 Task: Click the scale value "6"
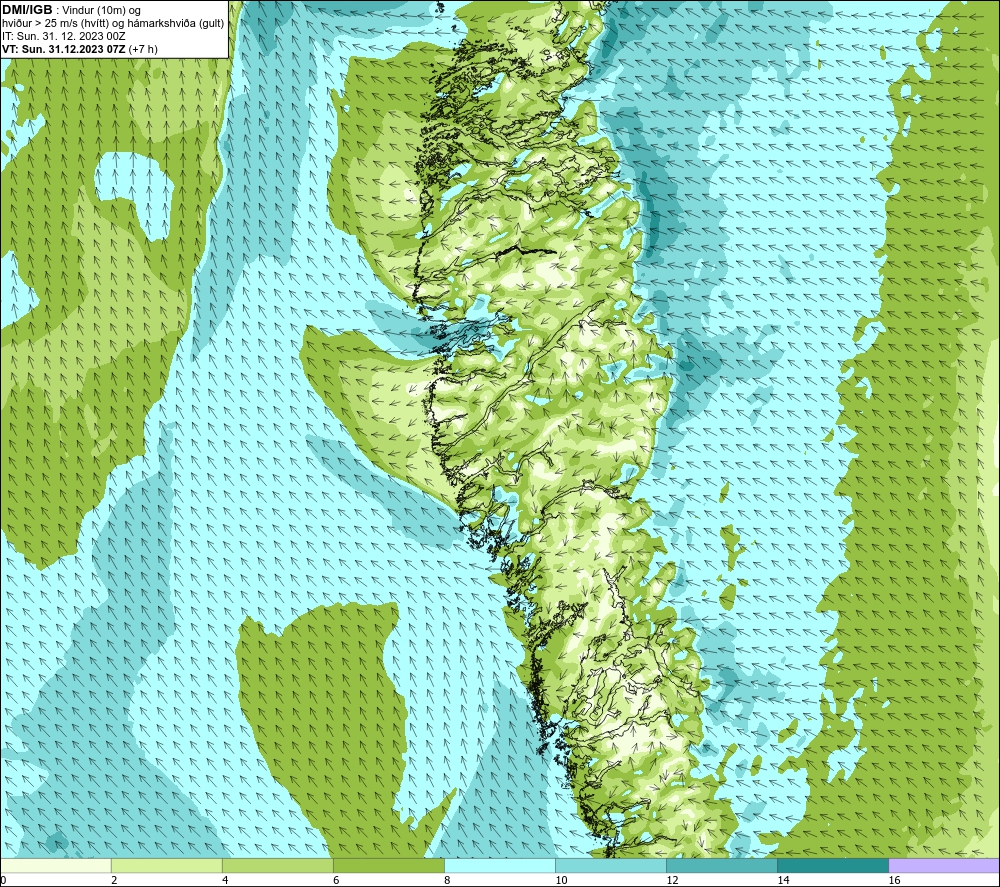335,880
